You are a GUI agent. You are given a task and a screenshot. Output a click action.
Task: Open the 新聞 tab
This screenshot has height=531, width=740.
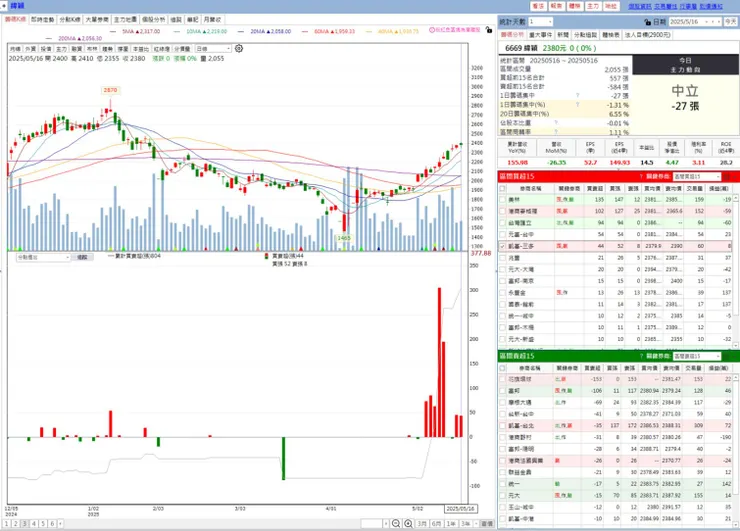point(563,35)
